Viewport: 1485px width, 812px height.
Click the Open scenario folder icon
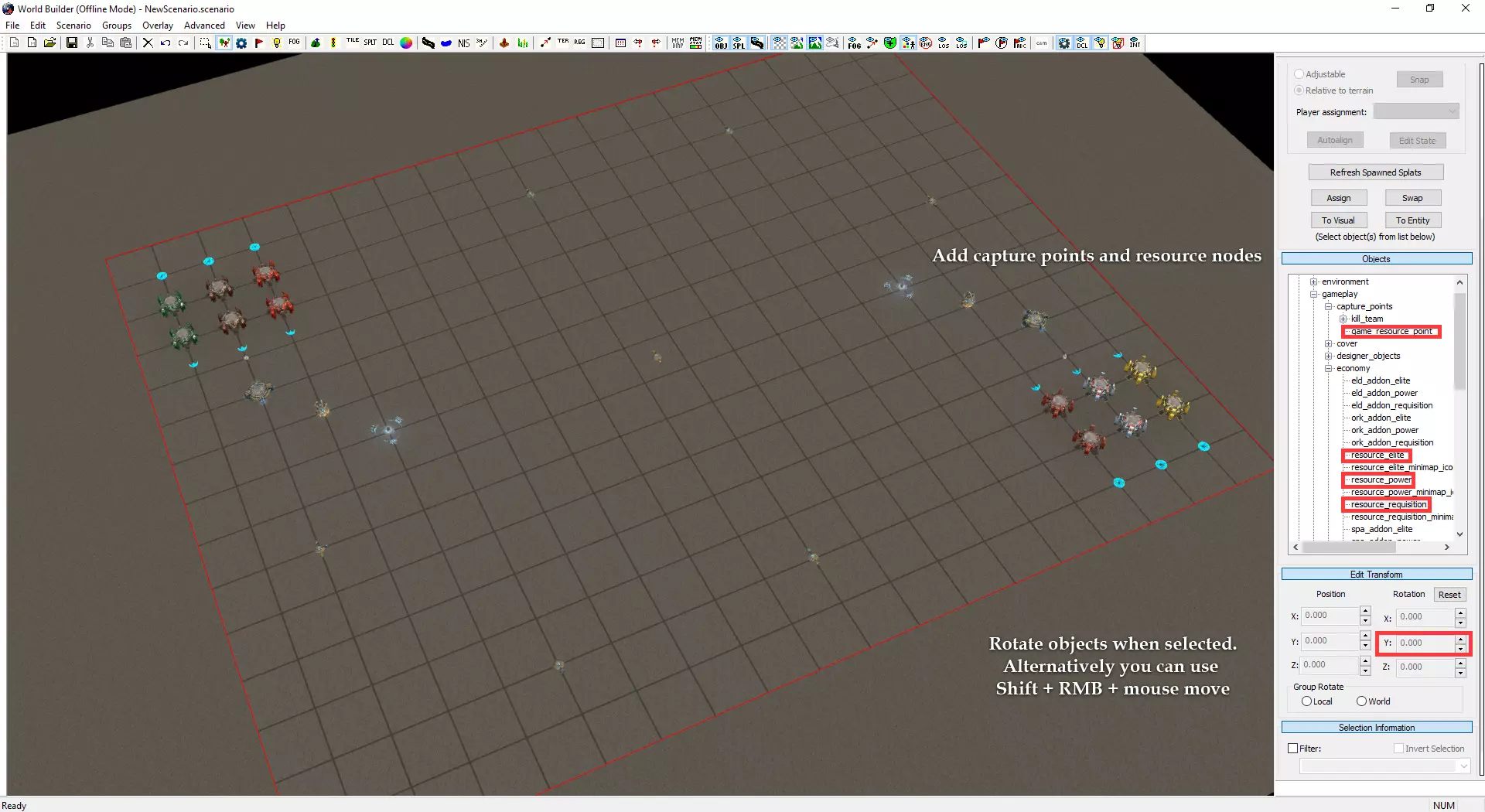pos(49,43)
